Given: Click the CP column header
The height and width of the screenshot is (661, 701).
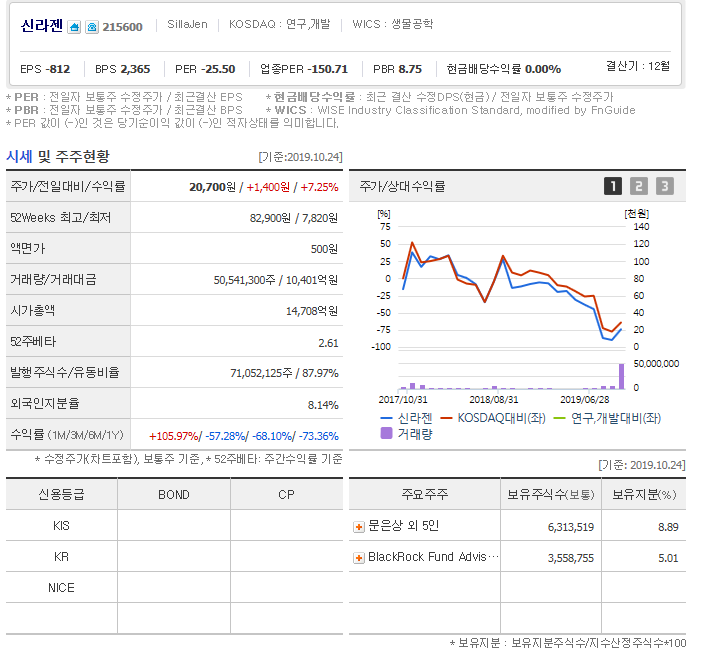Looking at the screenshot, I should [286, 495].
